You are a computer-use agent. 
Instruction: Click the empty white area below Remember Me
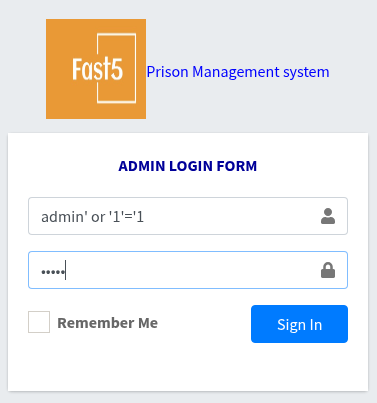[x=188, y=367]
